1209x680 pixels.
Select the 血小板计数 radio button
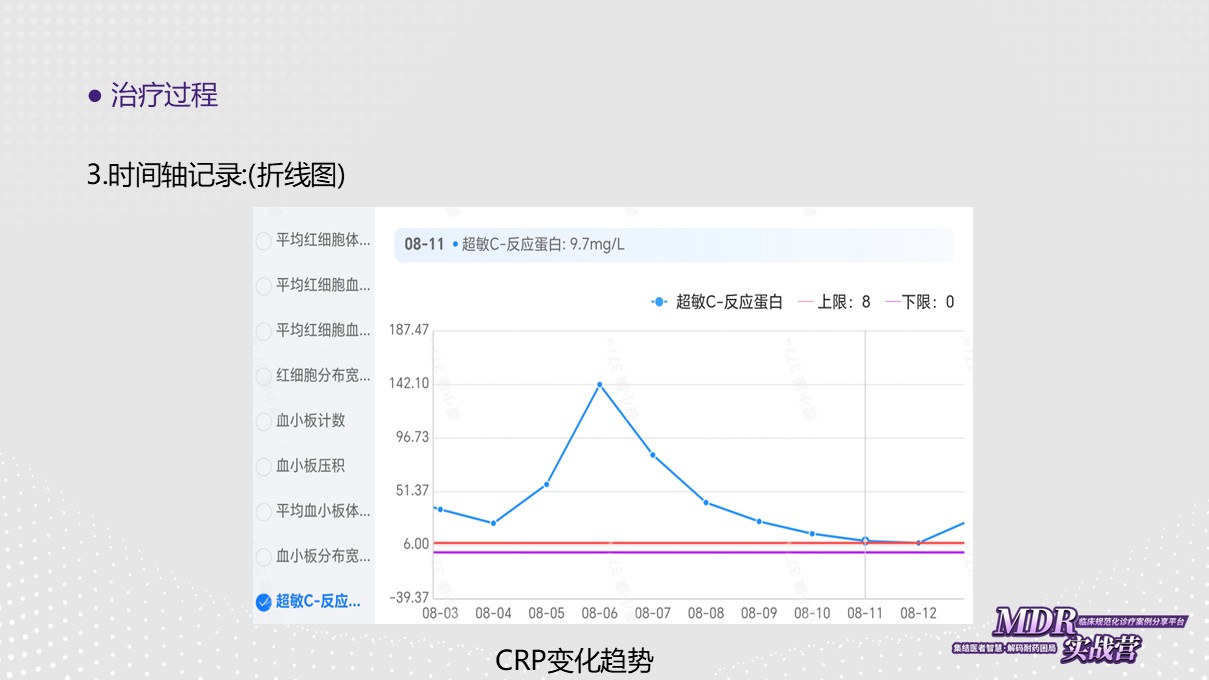pos(264,421)
